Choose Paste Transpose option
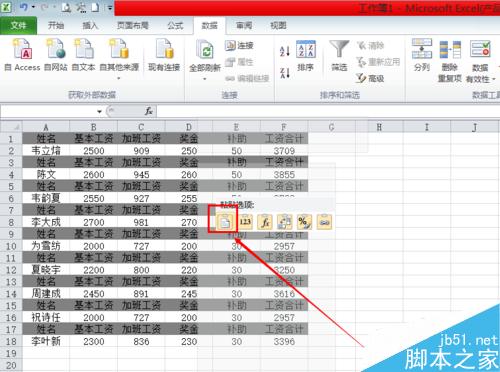Screen dimensions: 500x372 (x=284, y=222)
